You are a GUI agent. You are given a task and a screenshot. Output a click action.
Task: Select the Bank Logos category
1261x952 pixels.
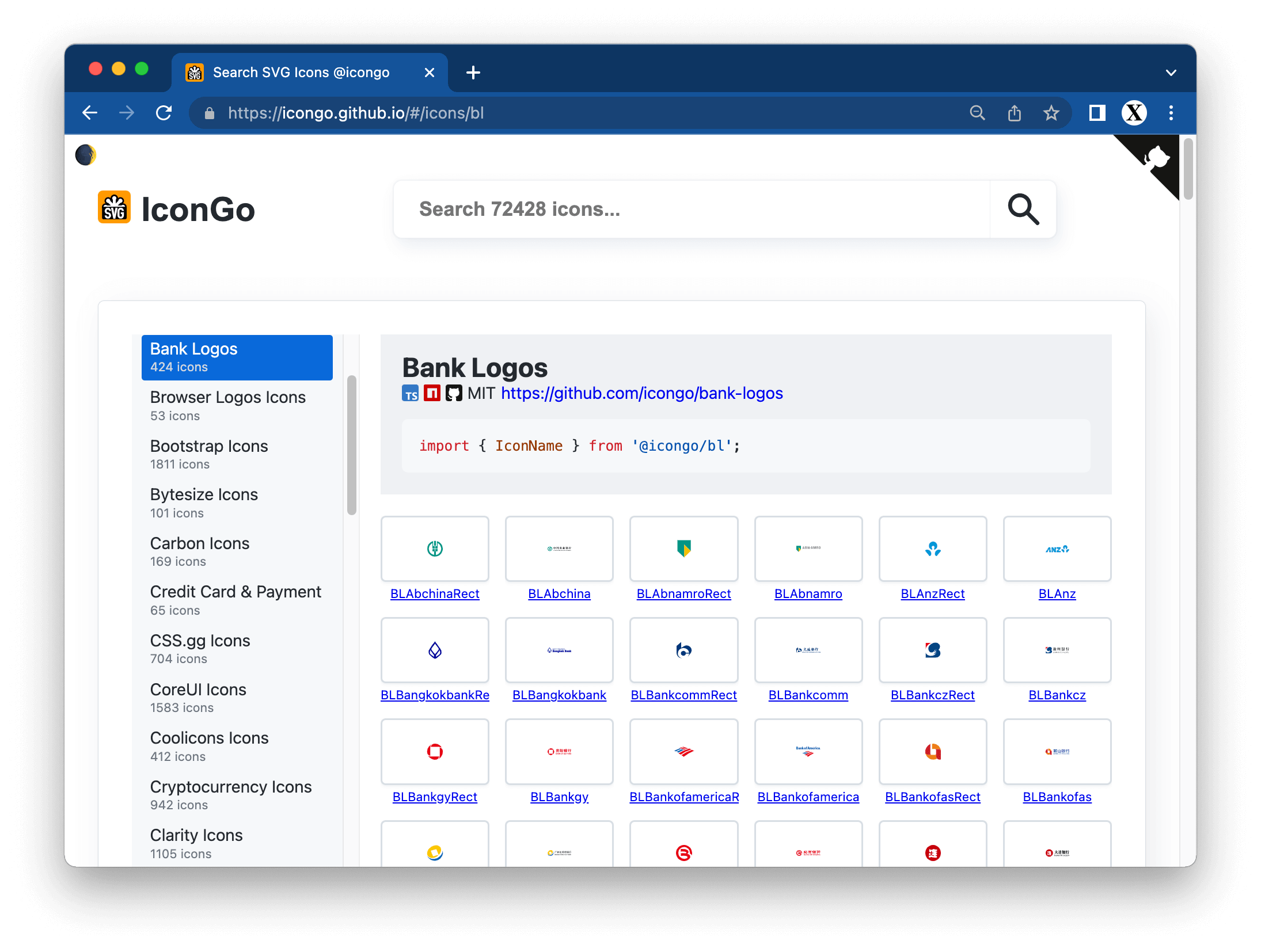(x=237, y=356)
